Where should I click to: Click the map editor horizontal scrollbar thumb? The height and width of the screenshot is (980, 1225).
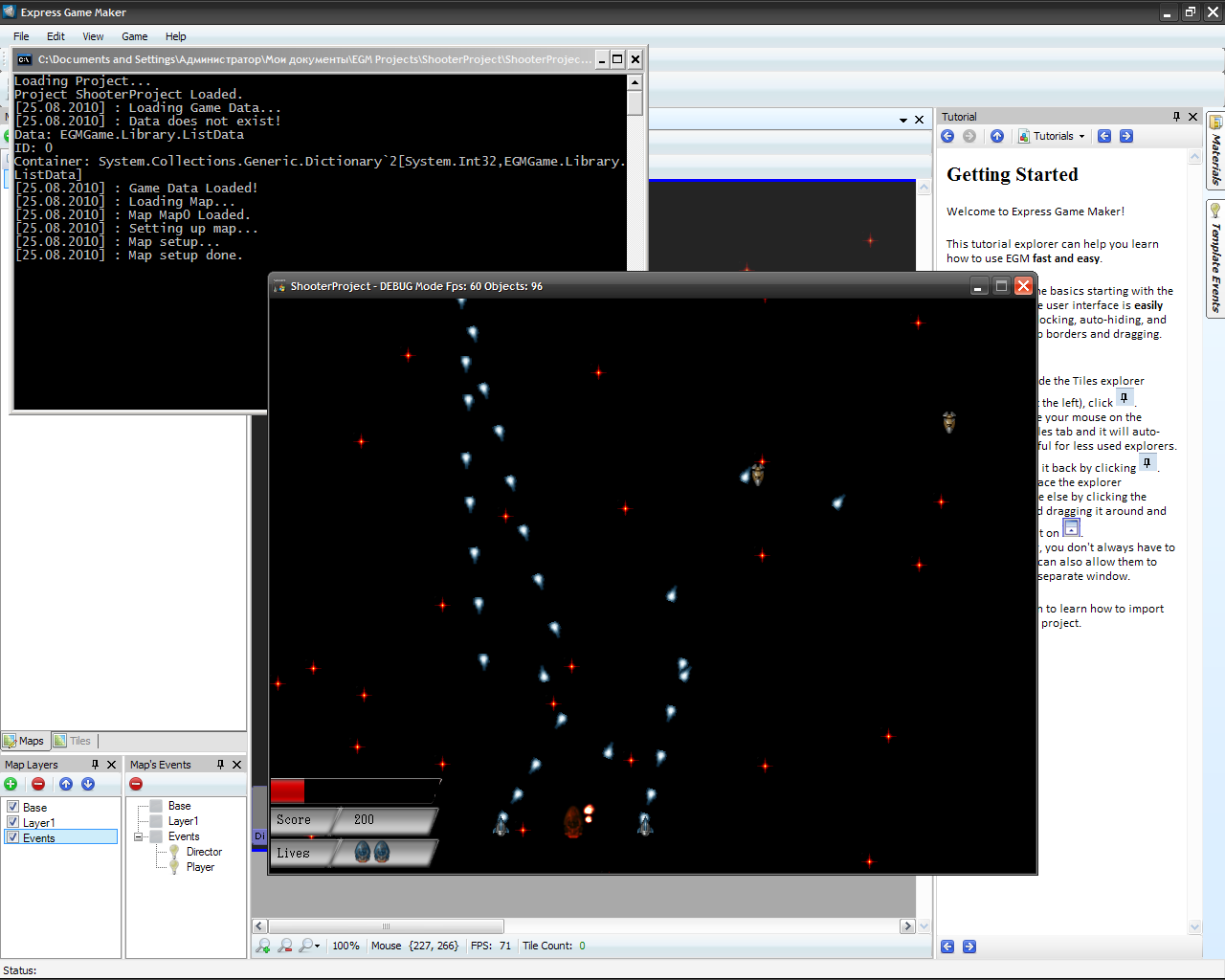(x=386, y=926)
